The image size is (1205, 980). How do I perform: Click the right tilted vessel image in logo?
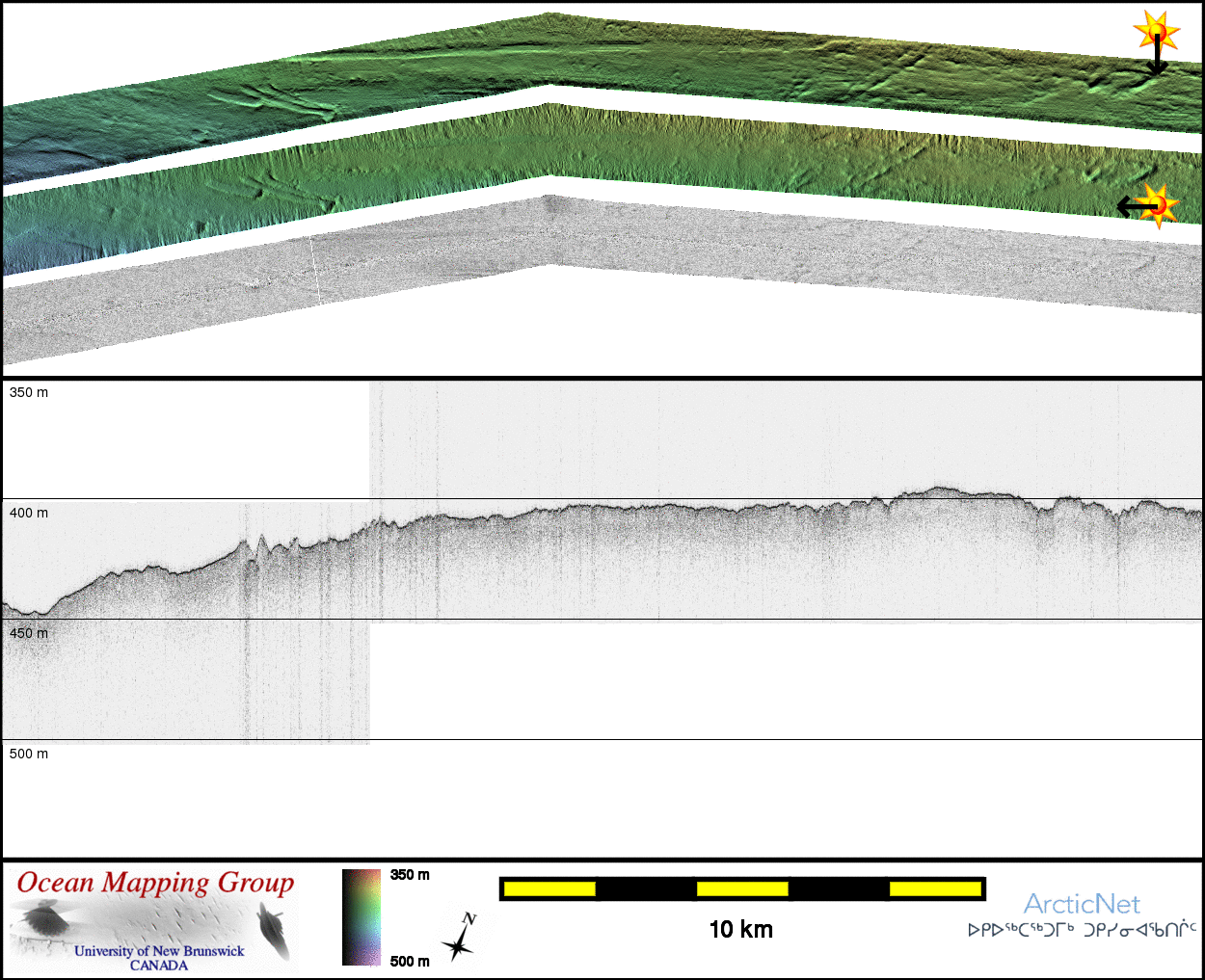click(x=273, y=931)
